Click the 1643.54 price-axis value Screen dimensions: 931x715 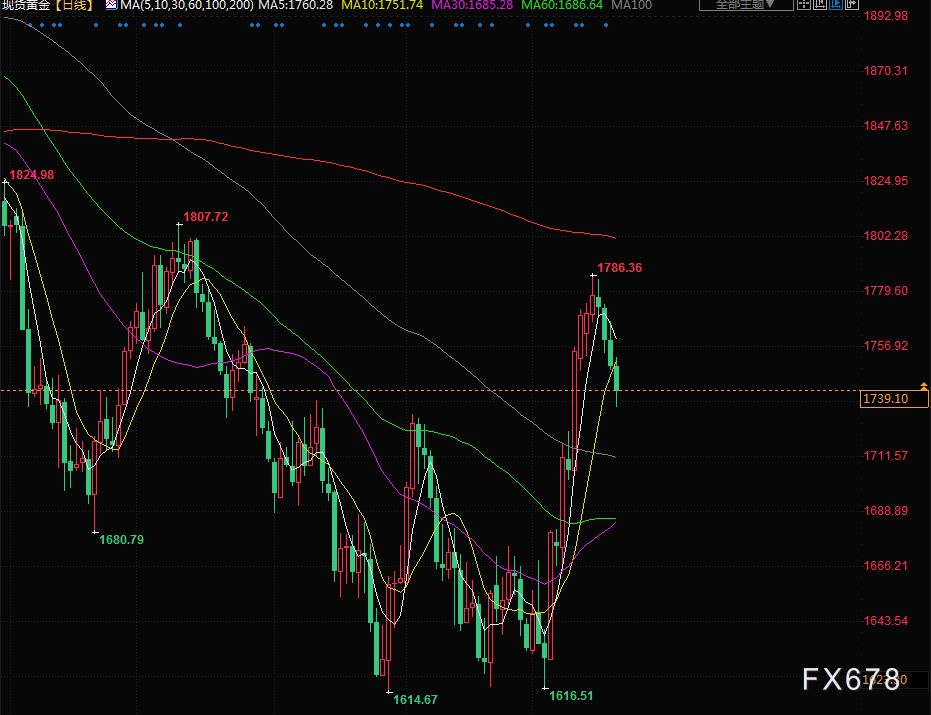pyautogui.click(x=885, y=621)
